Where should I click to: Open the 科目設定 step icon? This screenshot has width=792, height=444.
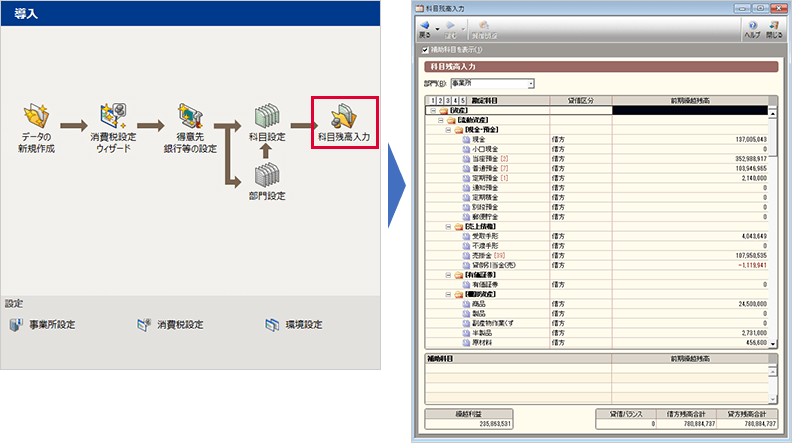coord(264,118)
